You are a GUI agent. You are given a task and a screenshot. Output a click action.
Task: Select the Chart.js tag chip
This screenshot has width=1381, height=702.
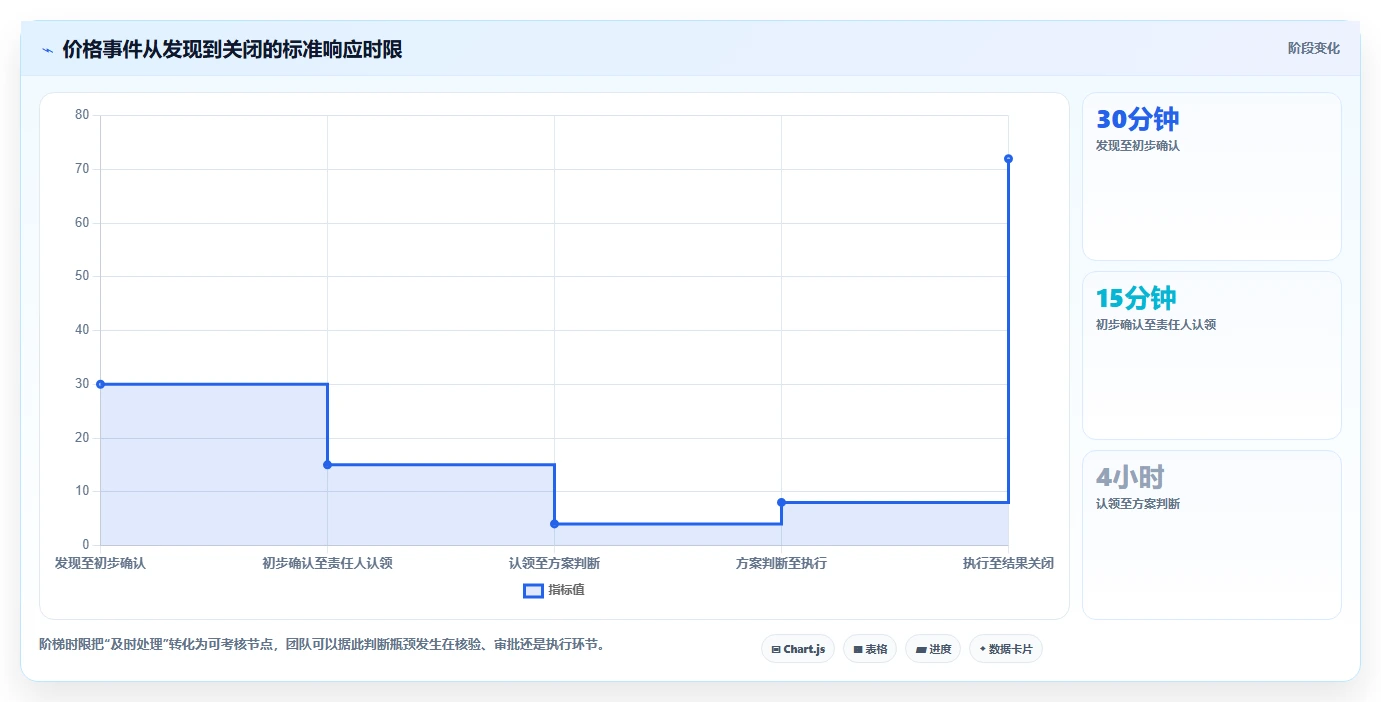(798, 649)
